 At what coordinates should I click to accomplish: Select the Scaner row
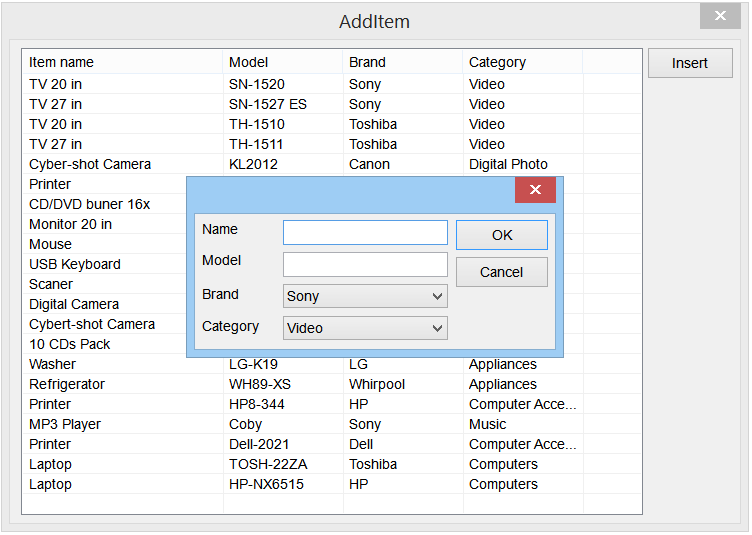[x=51, y=284]
